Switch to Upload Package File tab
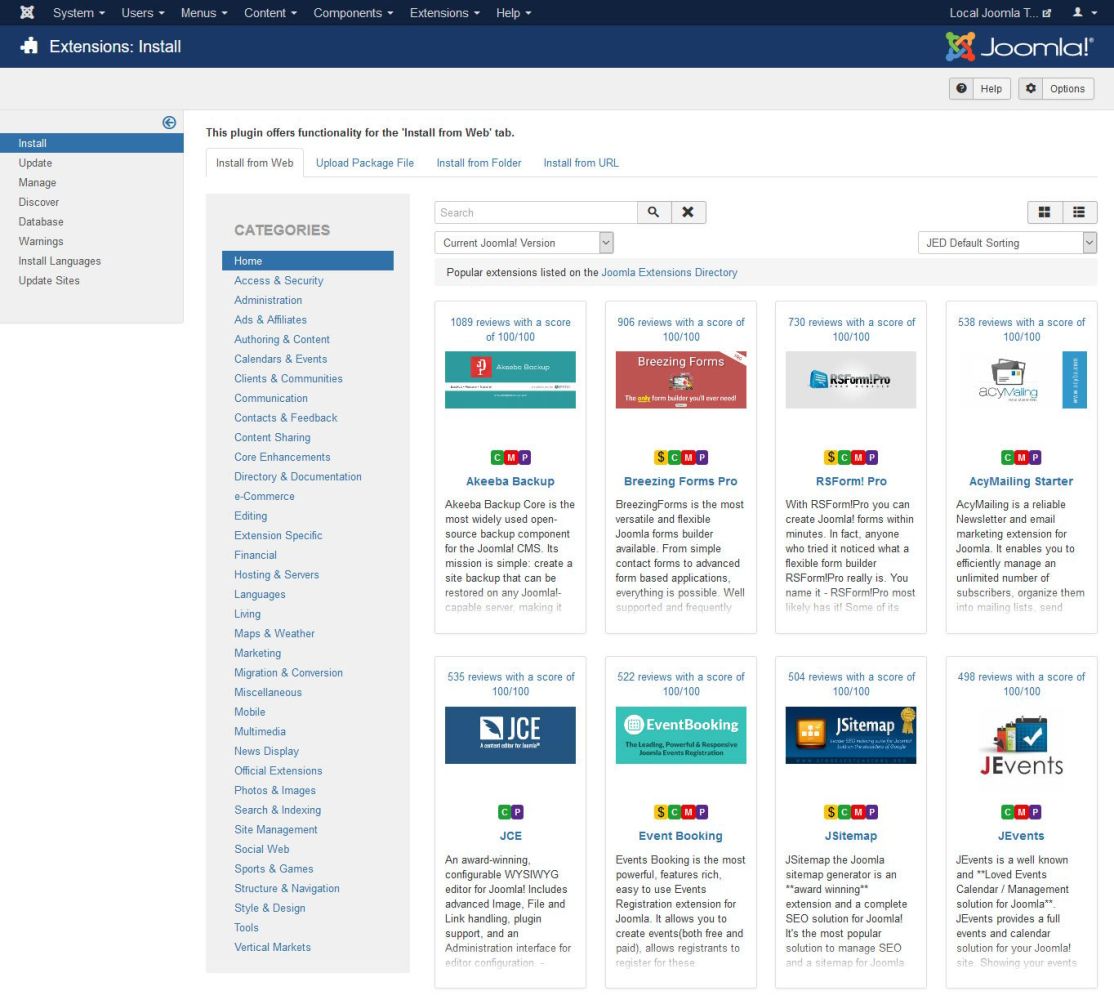Viewport: 1114px width, 1000px height. click(364, 163)
